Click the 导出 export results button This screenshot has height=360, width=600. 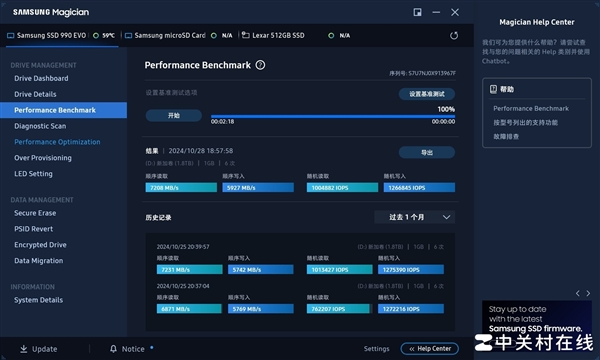pyautogui.click(x=427, y=153)
